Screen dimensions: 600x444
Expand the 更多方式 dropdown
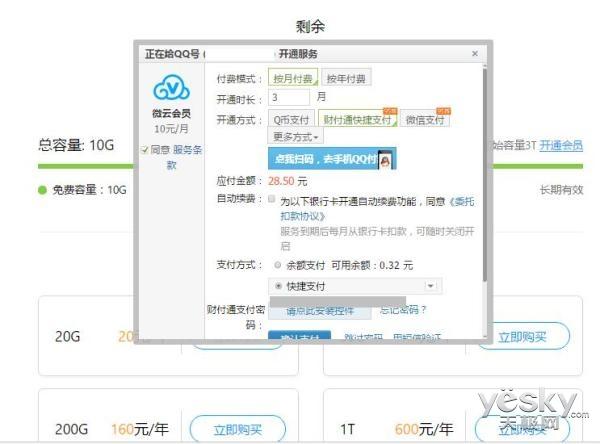[x=295, y=136]
